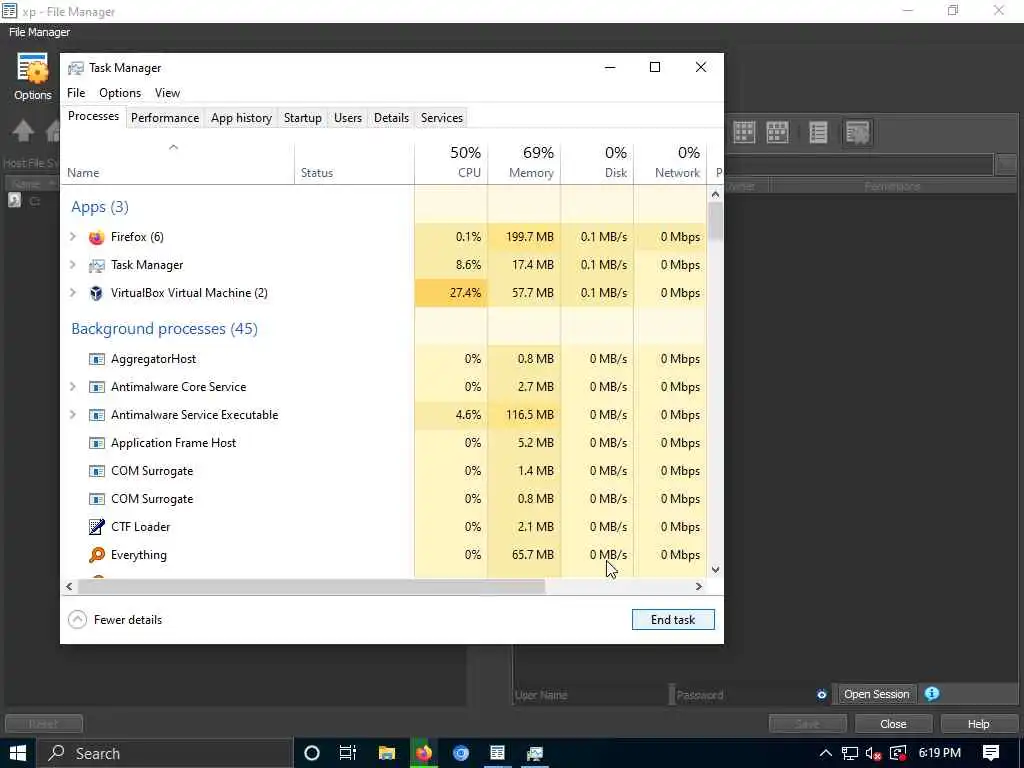Expand VirtualBox Virtual Machine (2) group

pos(73,293)
